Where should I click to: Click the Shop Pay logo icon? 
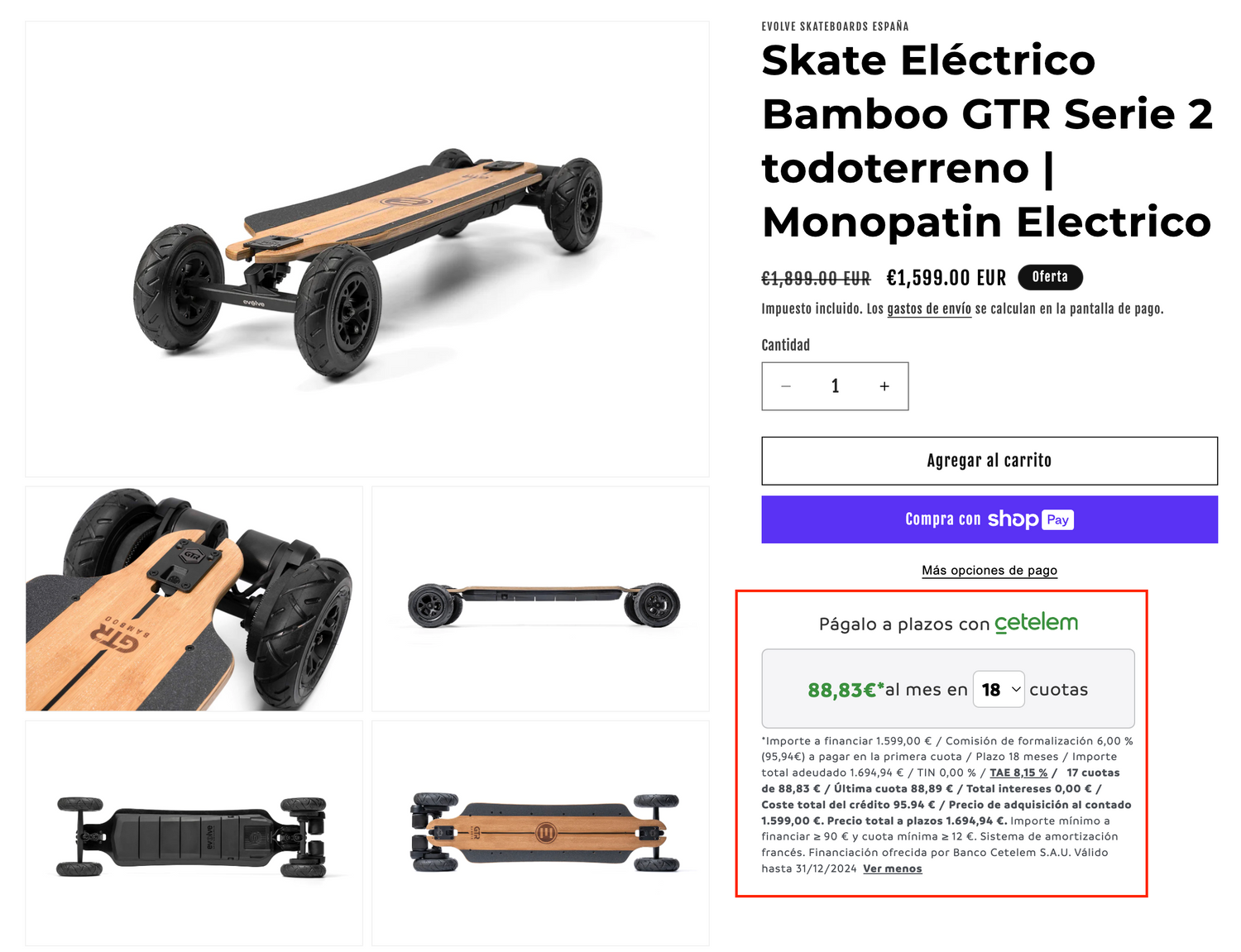tap(1030, 519)
